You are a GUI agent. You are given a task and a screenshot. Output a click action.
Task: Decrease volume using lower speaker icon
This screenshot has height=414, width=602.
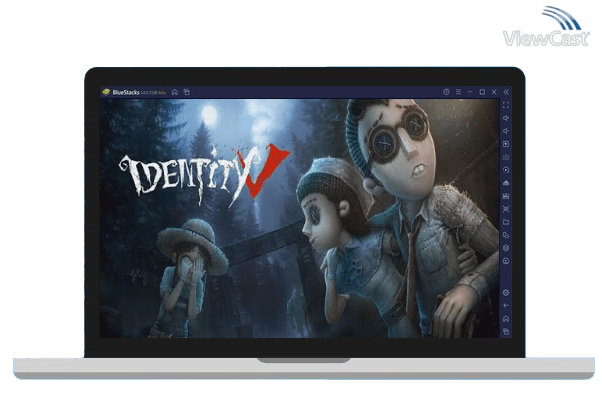point(506,131)
